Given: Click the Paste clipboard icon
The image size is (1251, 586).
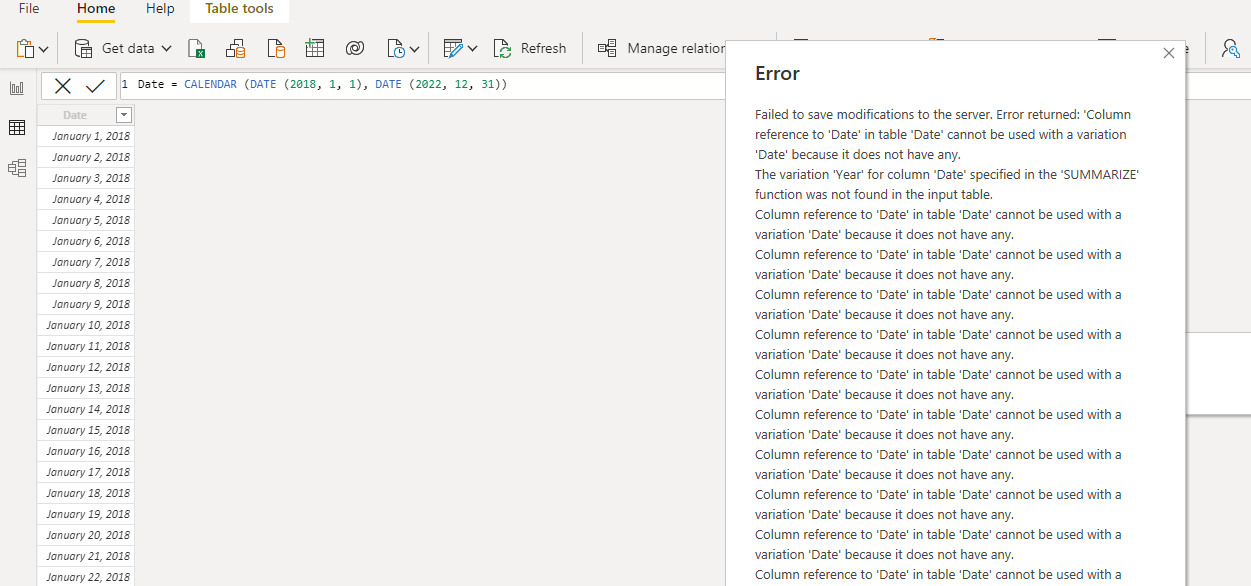Looking at the screenshot, I should click(25, 48).
